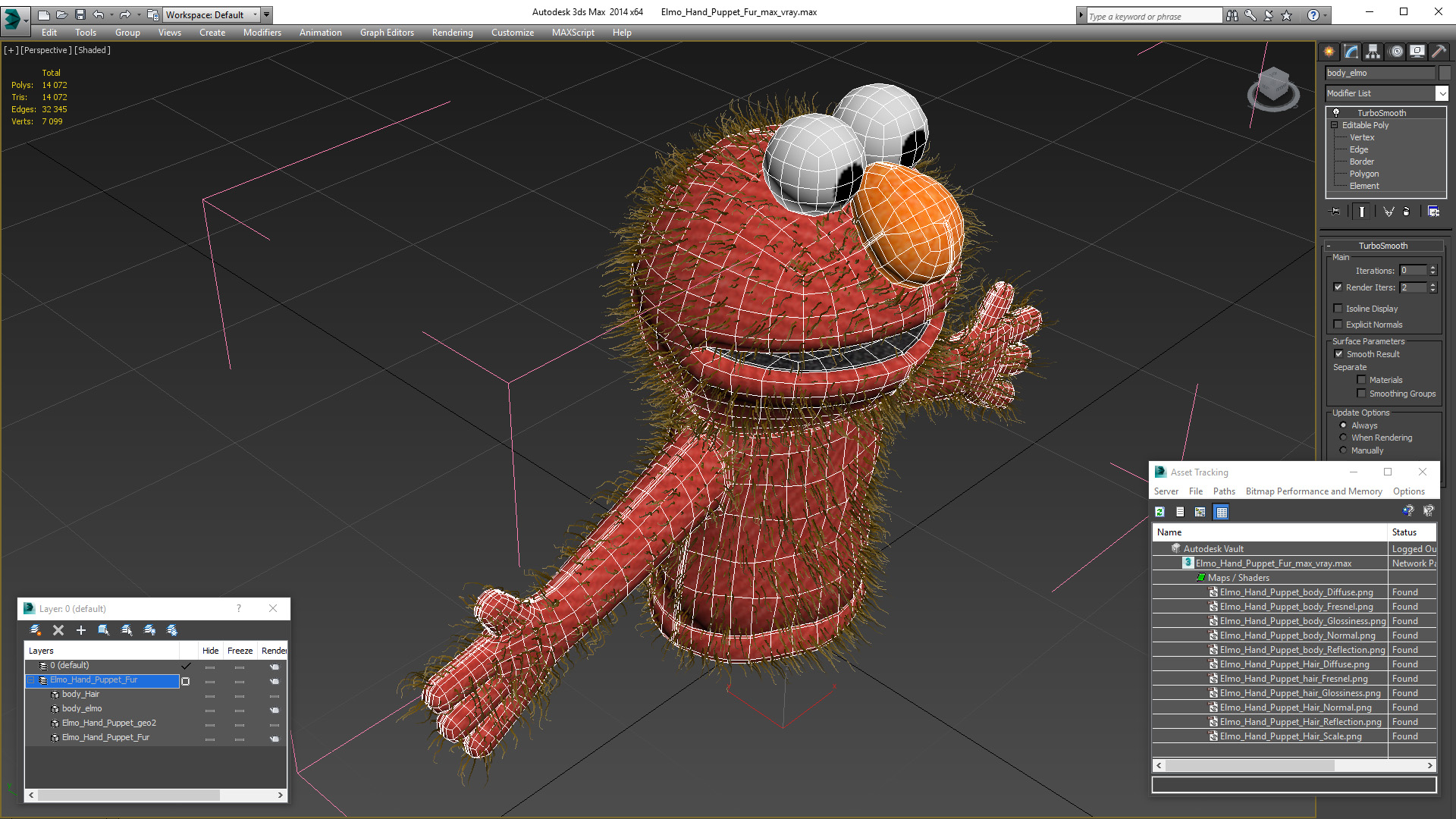Click Status Log icon in Asset Tracking
Screen dimensions: 1456x819
1180,512
